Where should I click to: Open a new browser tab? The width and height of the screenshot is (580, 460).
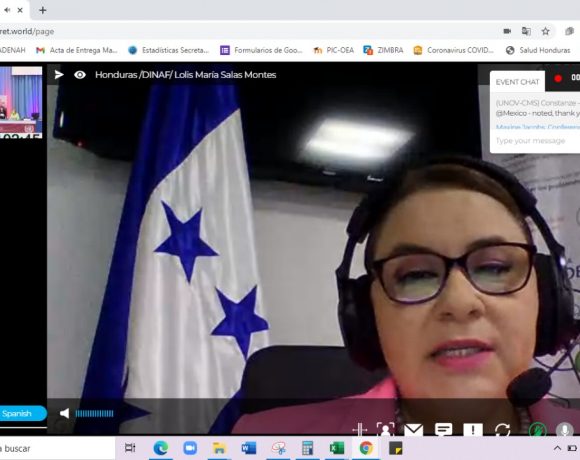(43, 10)
